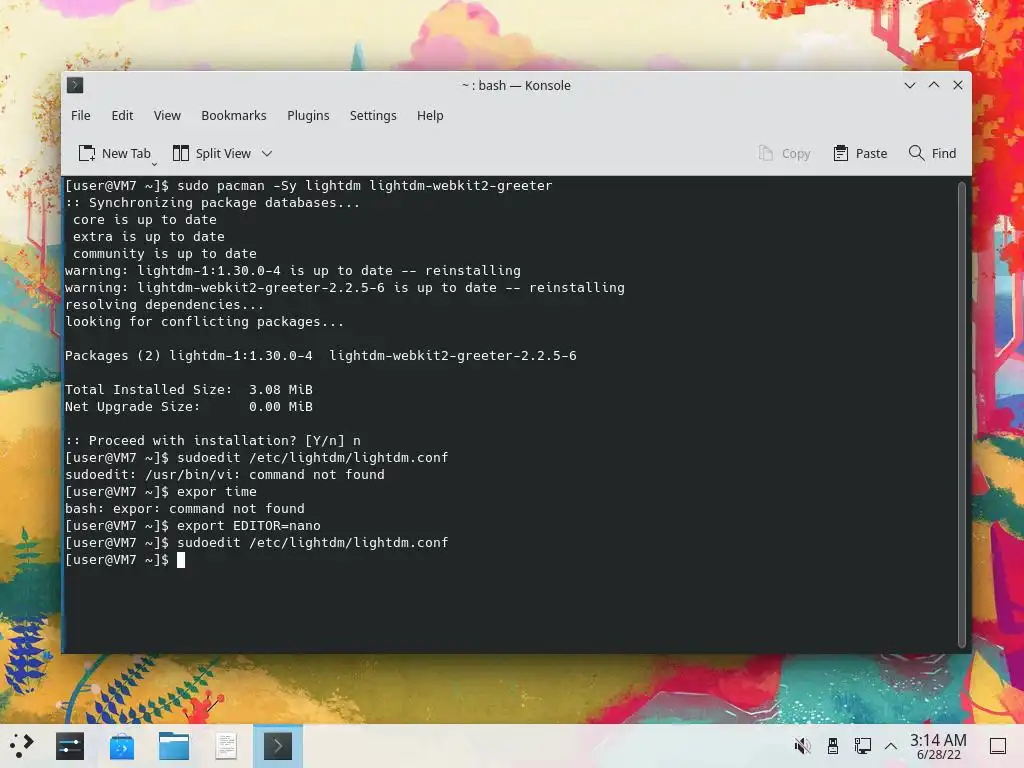Image resolution: width=1024 pixels, height=768 pixels.
Task: Open a New Tab in Konsole
Action: [x=115, y=153]
